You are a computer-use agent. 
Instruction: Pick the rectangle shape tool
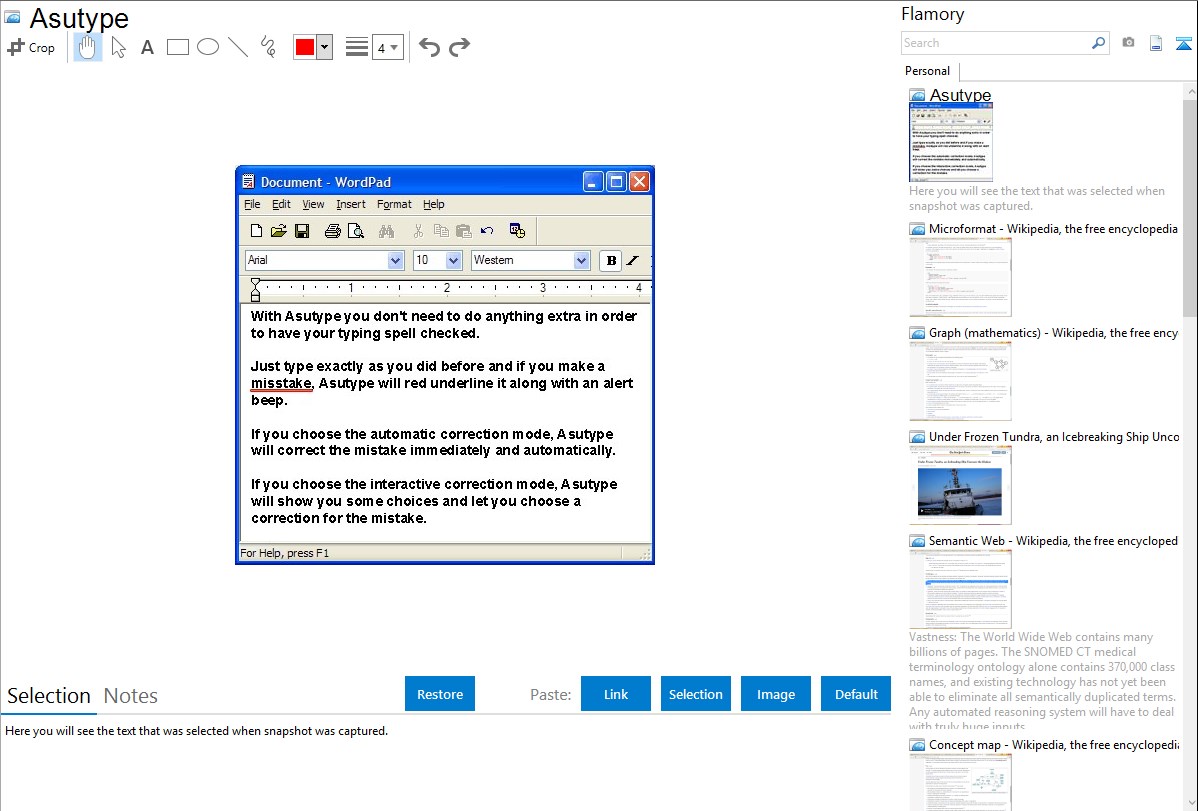coord(177,47)
